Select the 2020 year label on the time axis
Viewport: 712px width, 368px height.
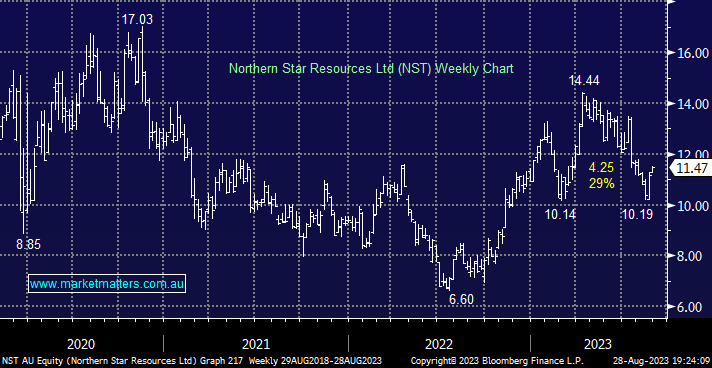point(81,344)
